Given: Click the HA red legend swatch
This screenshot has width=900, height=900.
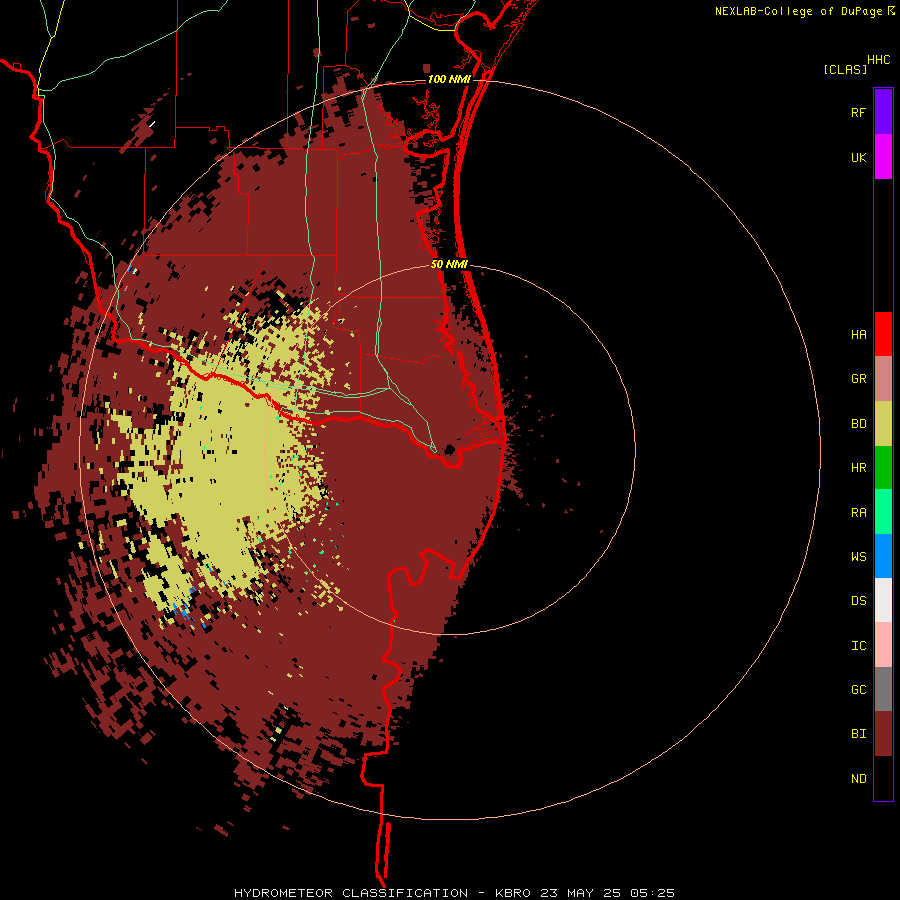Looking at the screenshot, I should pyautogui.click(x=883, y=334).
